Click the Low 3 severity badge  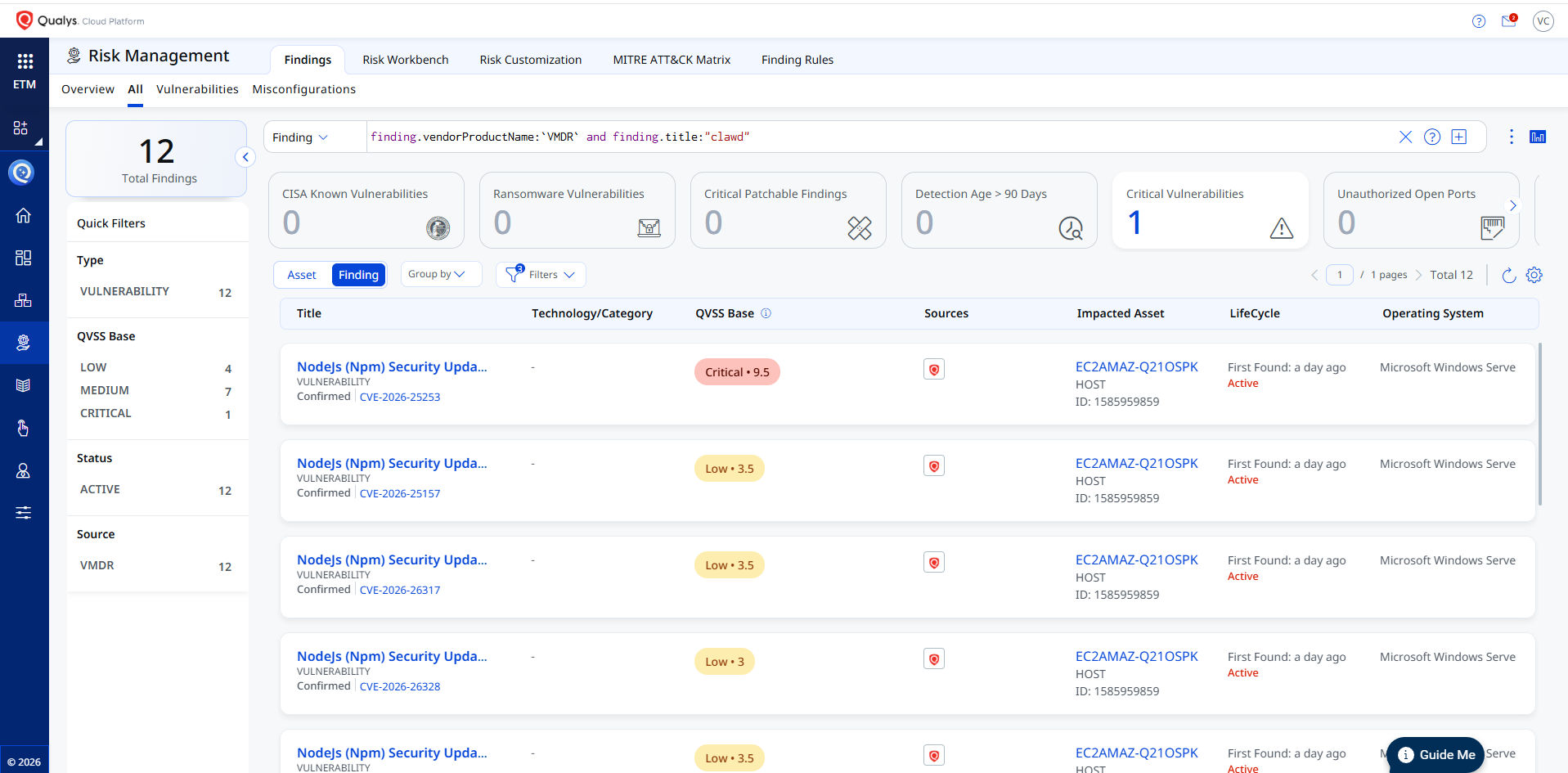point(725,662)
